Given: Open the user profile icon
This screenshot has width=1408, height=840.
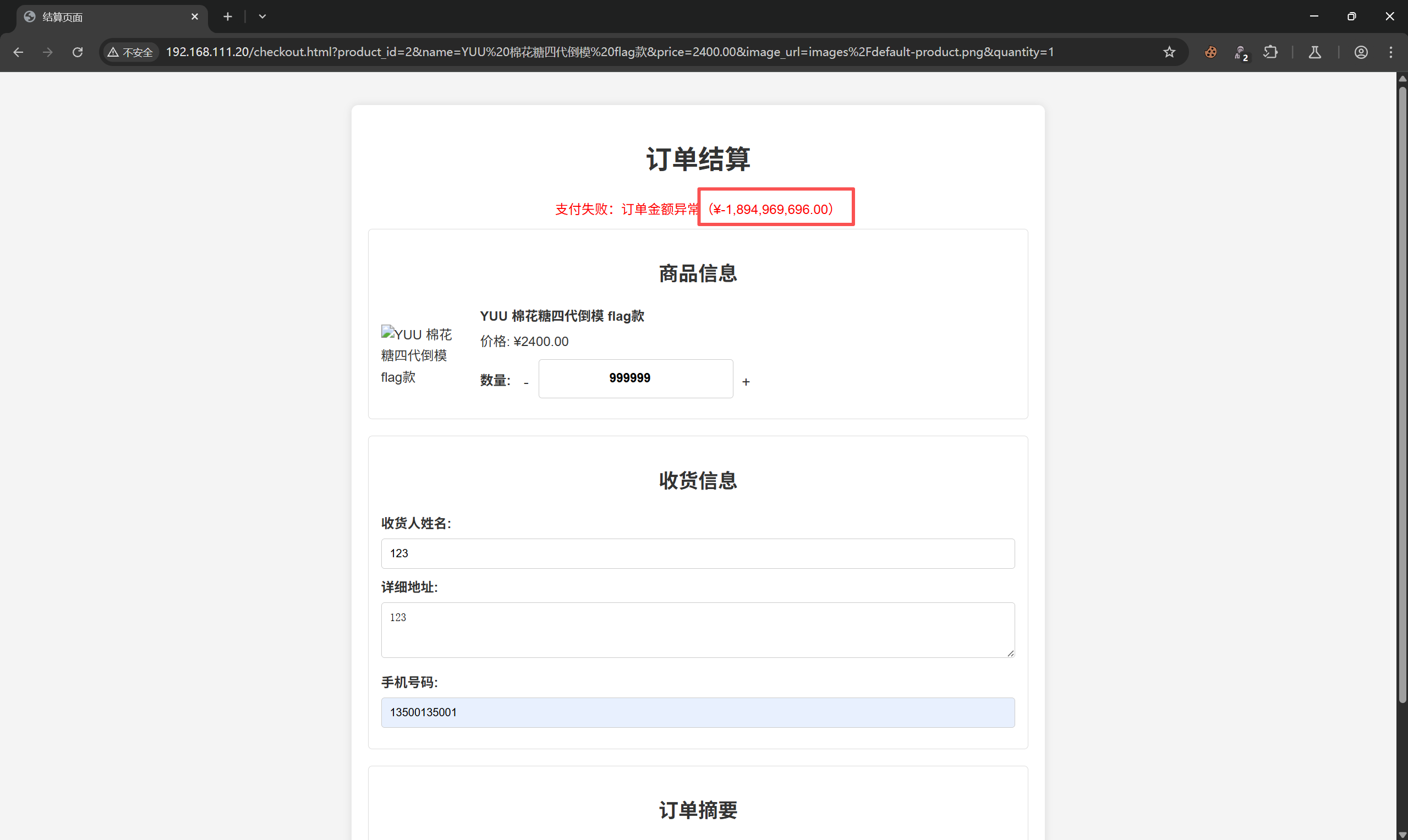Looking at the screenshot, I should (1361, 52).
